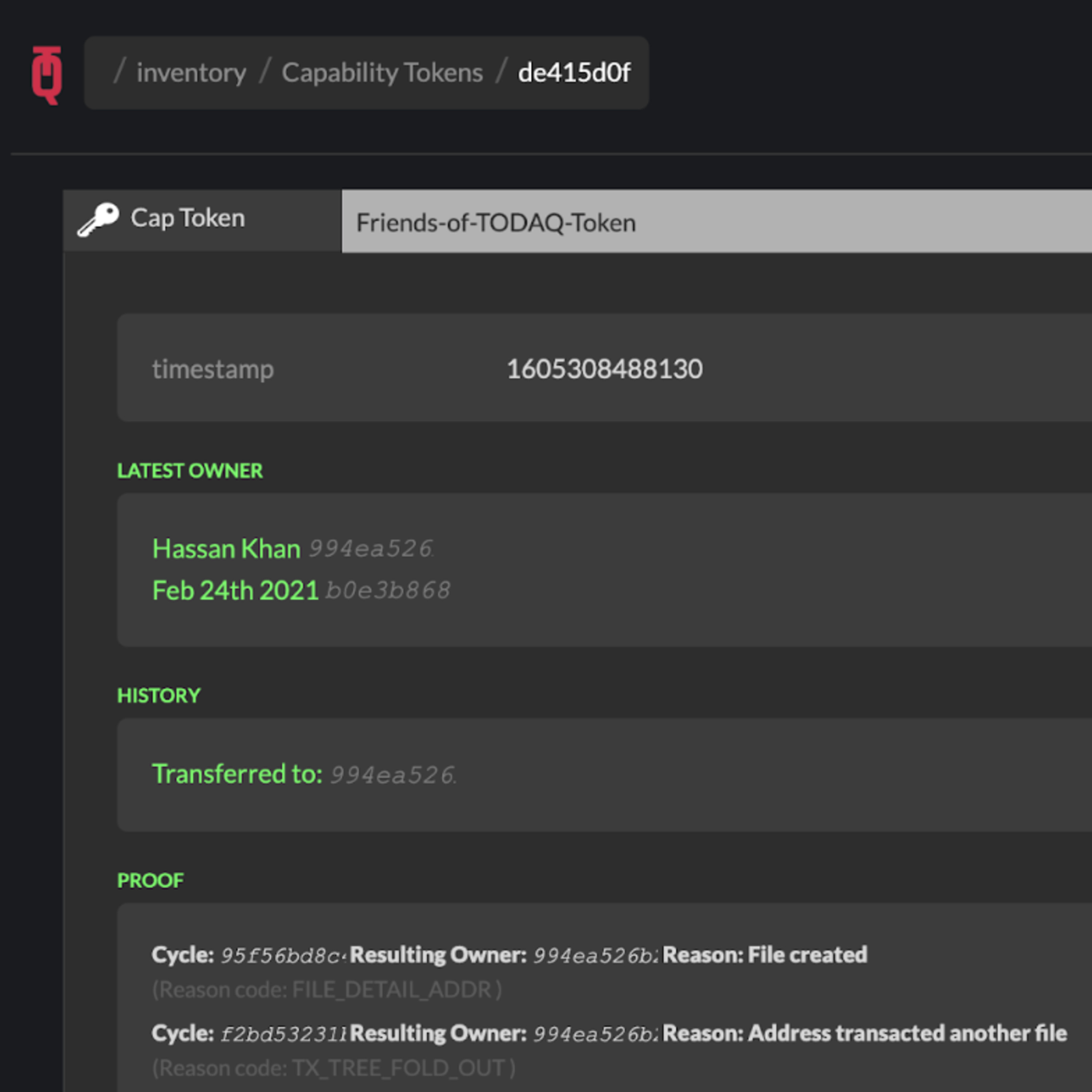Click Resulting Owner hash in File created row

[595, 955]
